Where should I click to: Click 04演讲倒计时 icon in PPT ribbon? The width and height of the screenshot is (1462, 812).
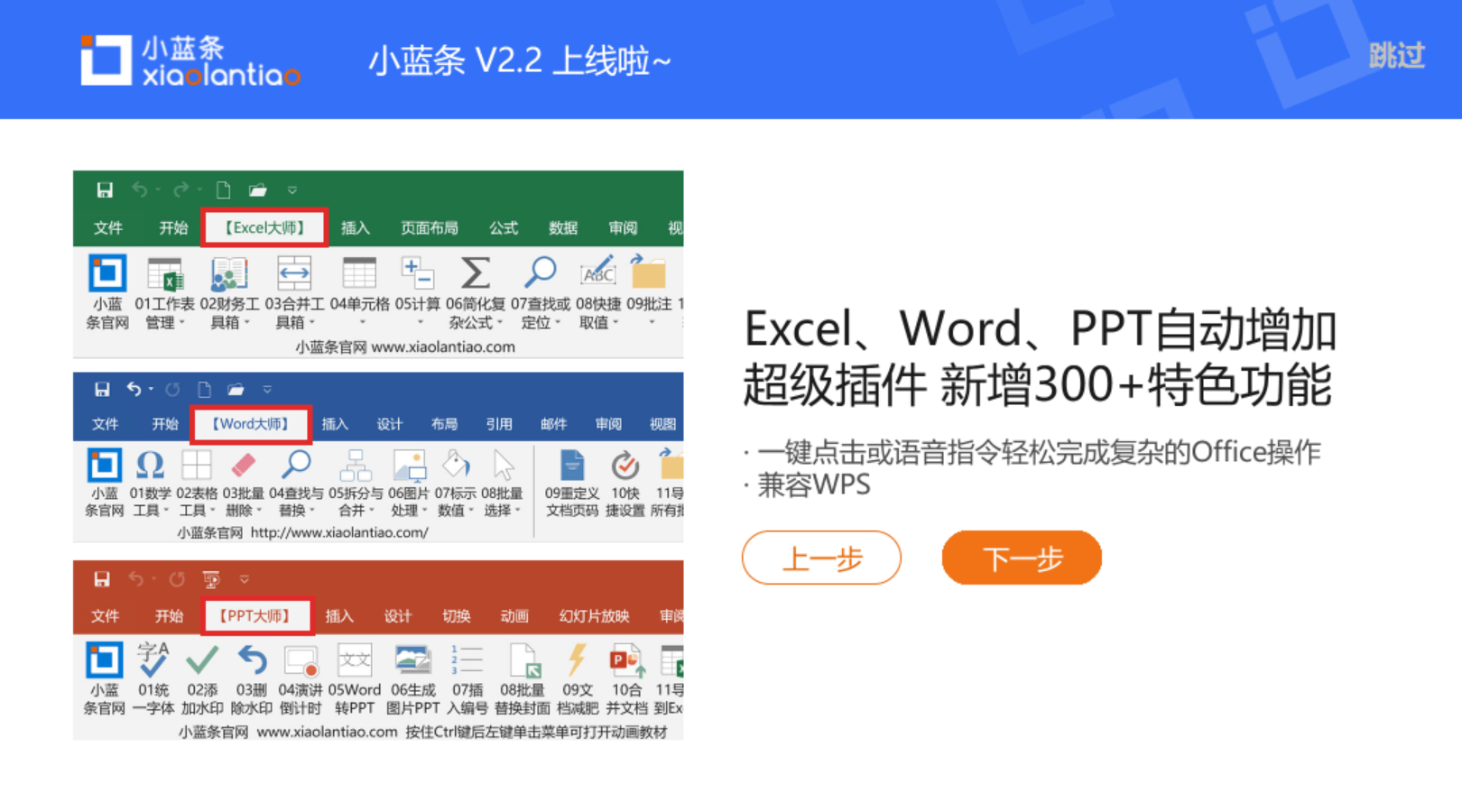[x=301, y=660]
